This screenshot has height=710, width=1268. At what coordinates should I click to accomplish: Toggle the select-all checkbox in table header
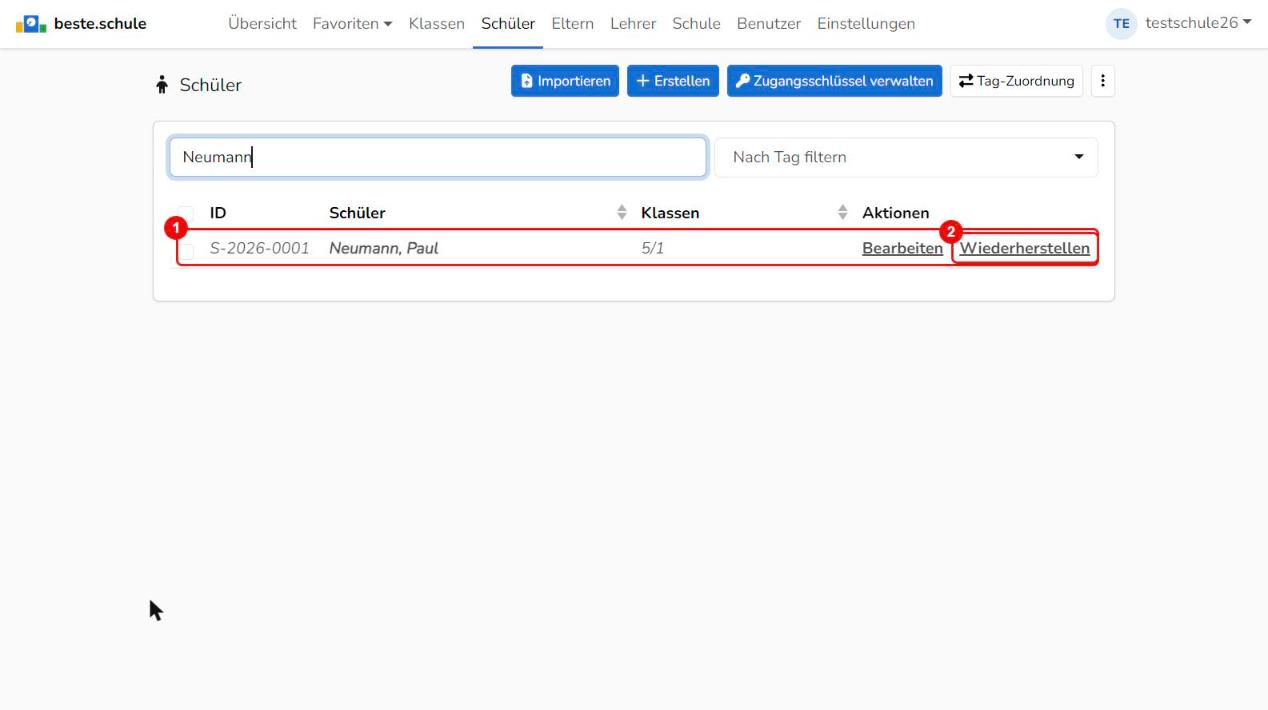point(186,213)
